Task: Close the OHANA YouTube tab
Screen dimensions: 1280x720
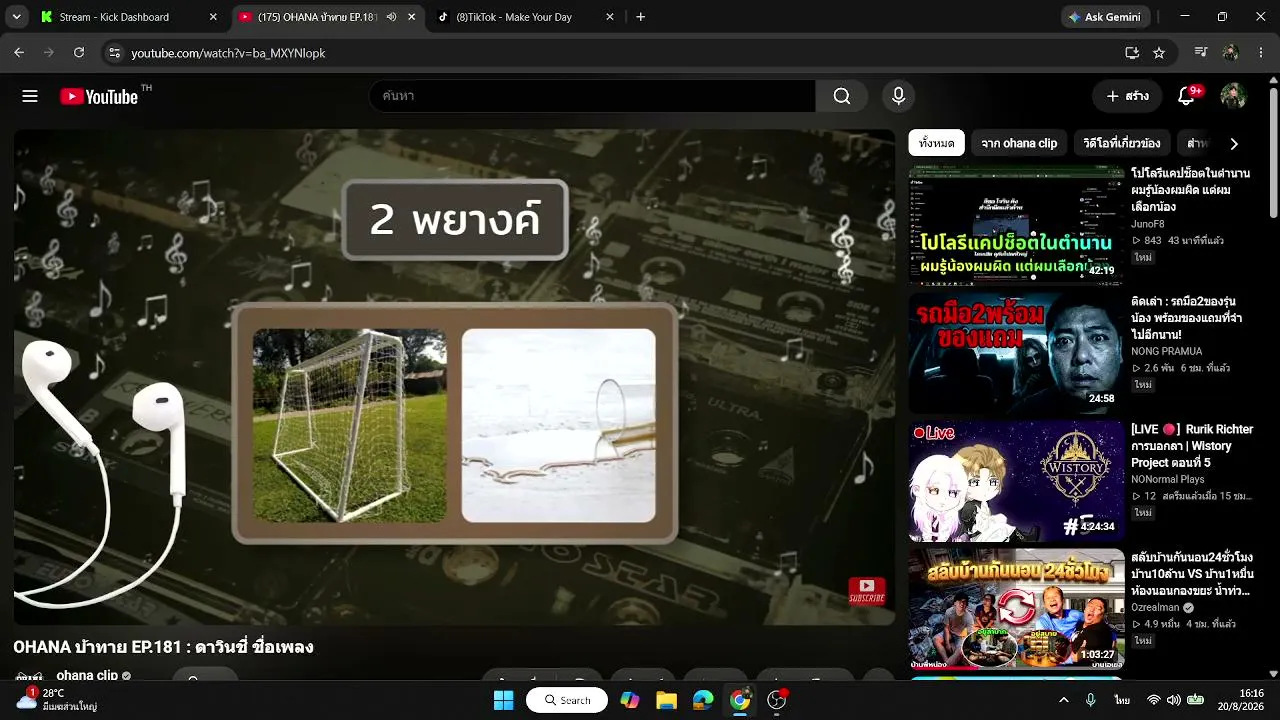Action: (x=411, y=17)
